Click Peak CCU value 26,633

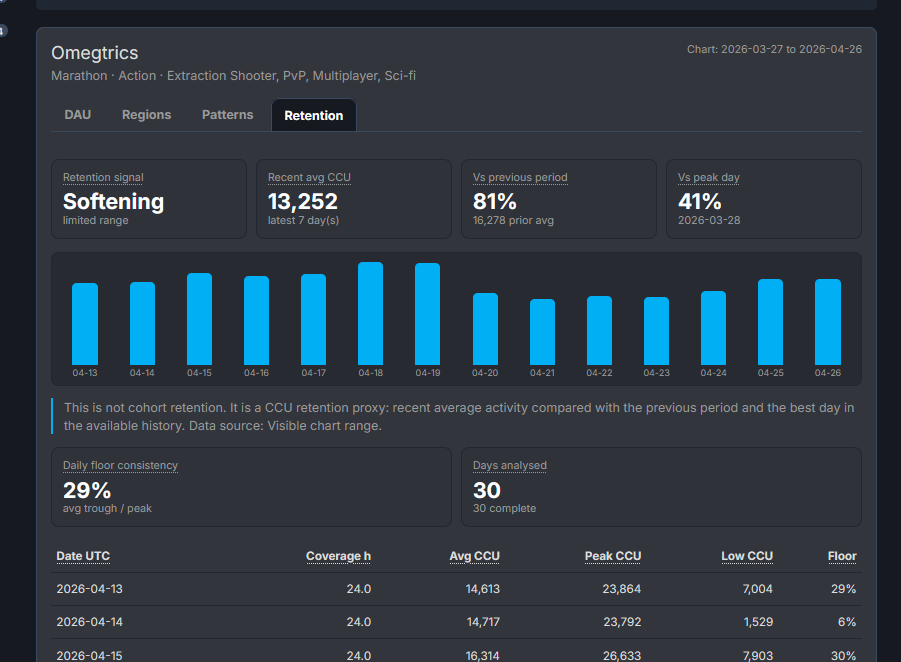pyautogui.click(x=622, y=655)
